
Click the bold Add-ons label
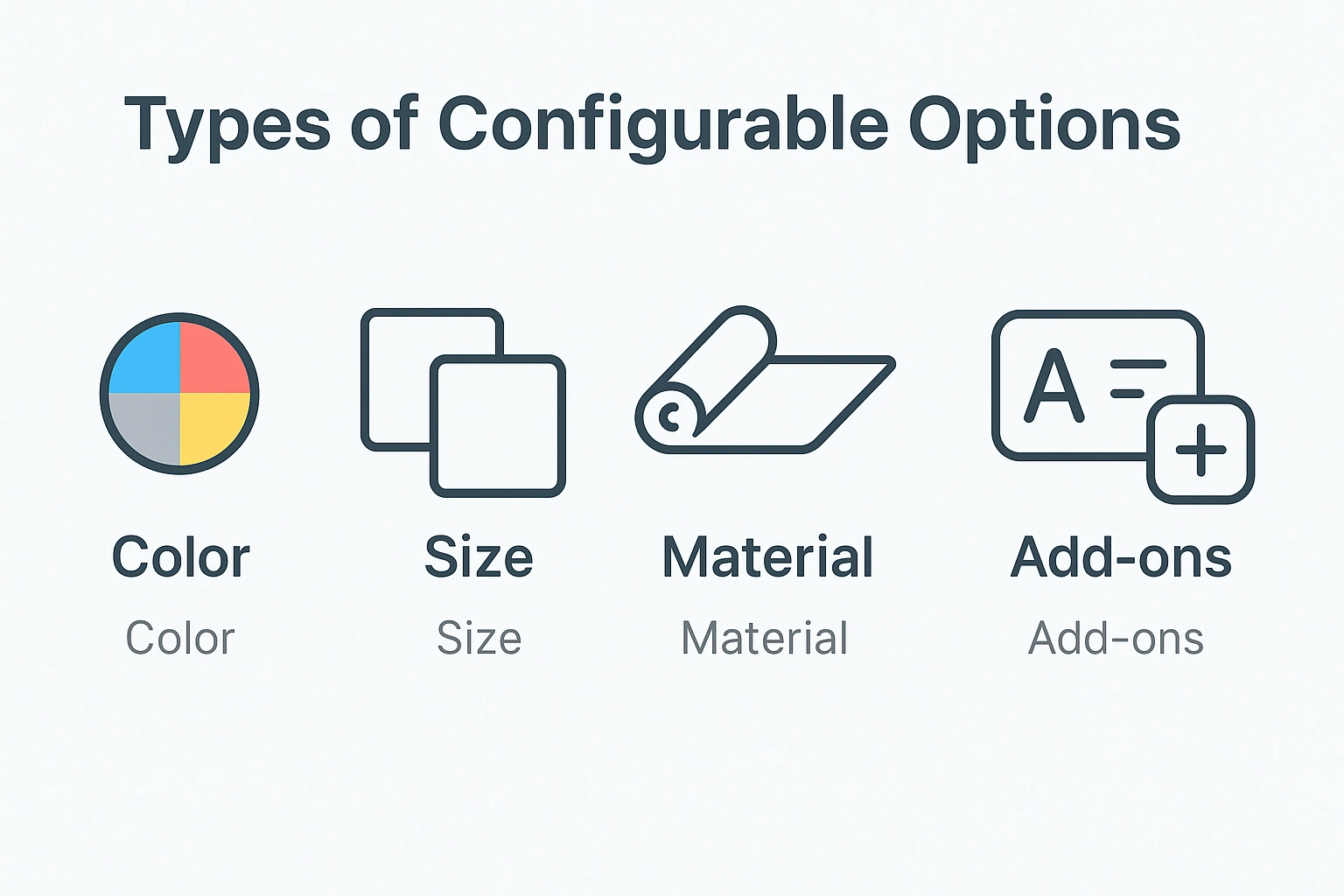1121,557
